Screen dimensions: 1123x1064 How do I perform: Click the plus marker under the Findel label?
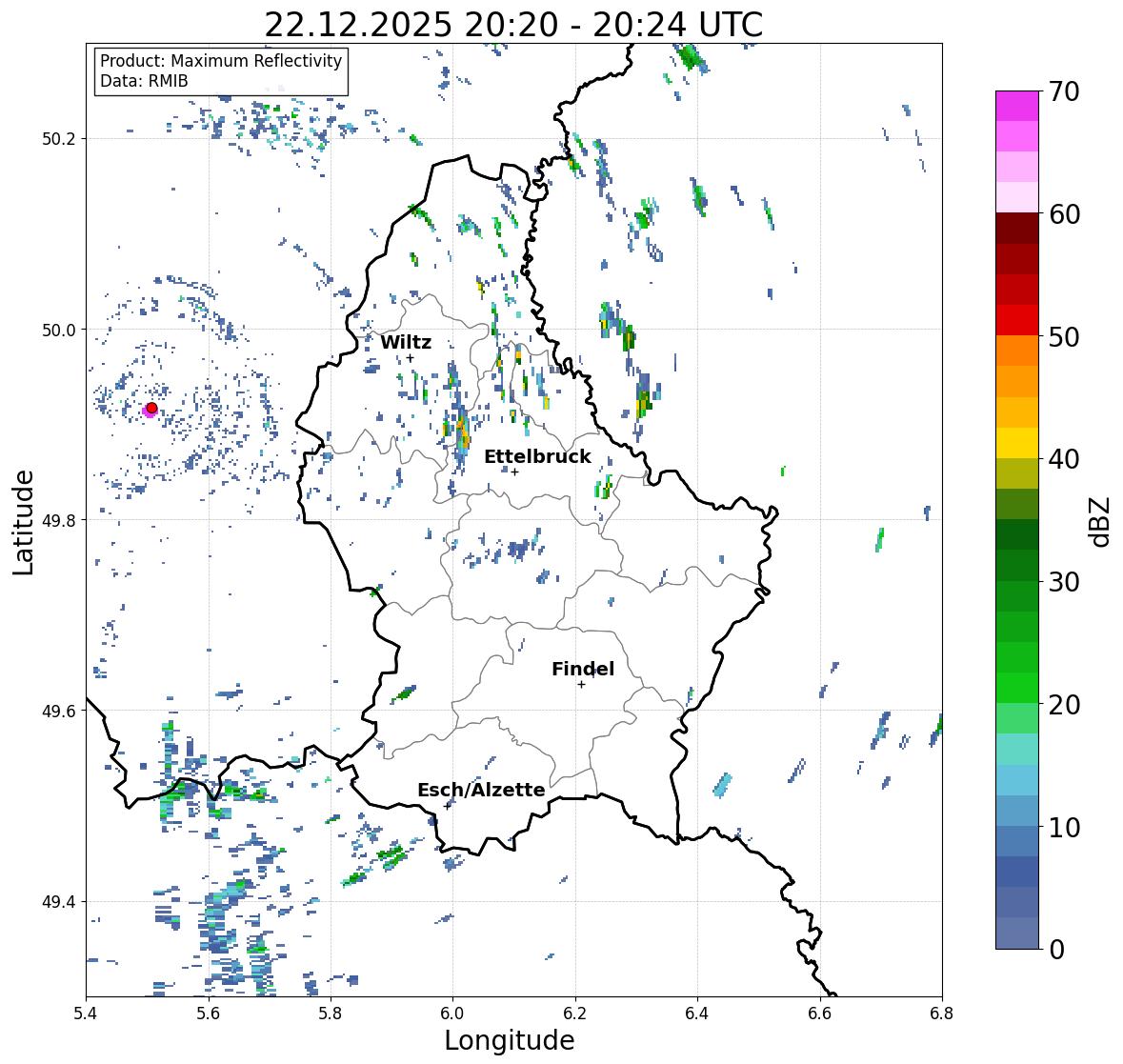[582, 685]
